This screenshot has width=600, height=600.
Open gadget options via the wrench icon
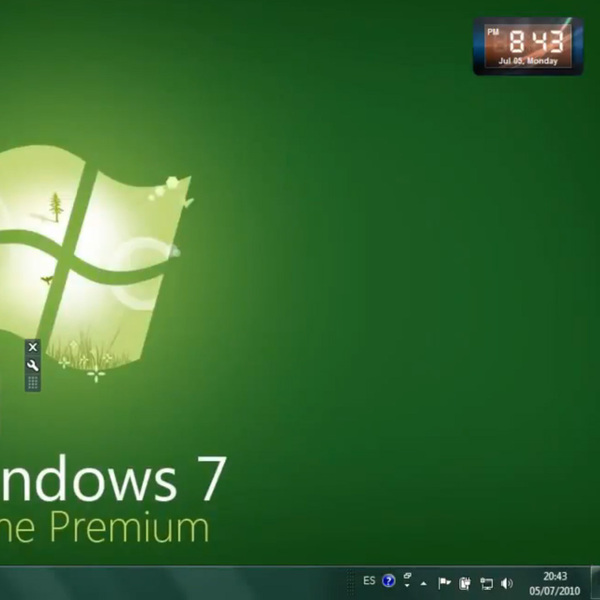(33, 365)
